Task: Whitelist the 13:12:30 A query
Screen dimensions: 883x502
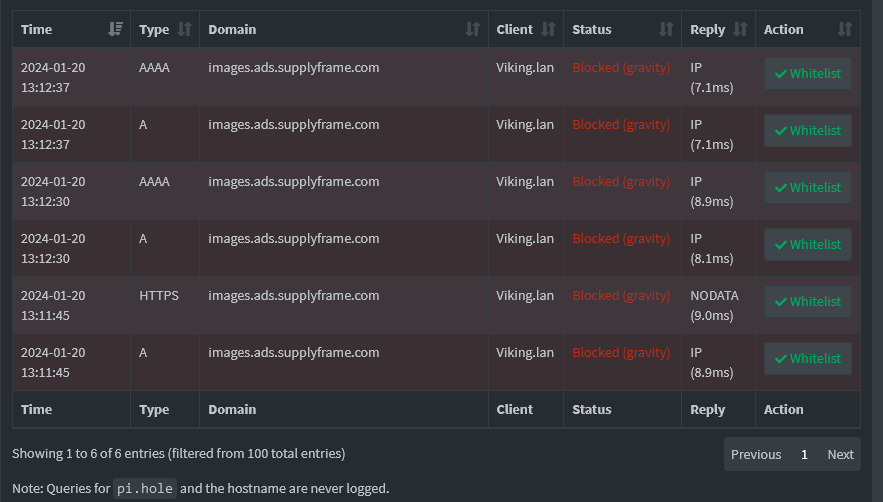Action: click(808, 245)
